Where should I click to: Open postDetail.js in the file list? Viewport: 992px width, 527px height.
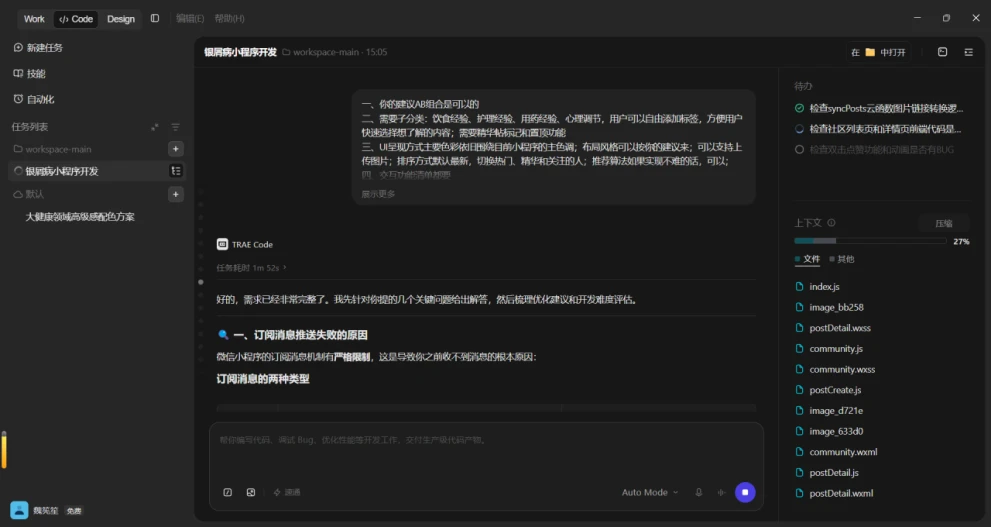coord(834,473)
